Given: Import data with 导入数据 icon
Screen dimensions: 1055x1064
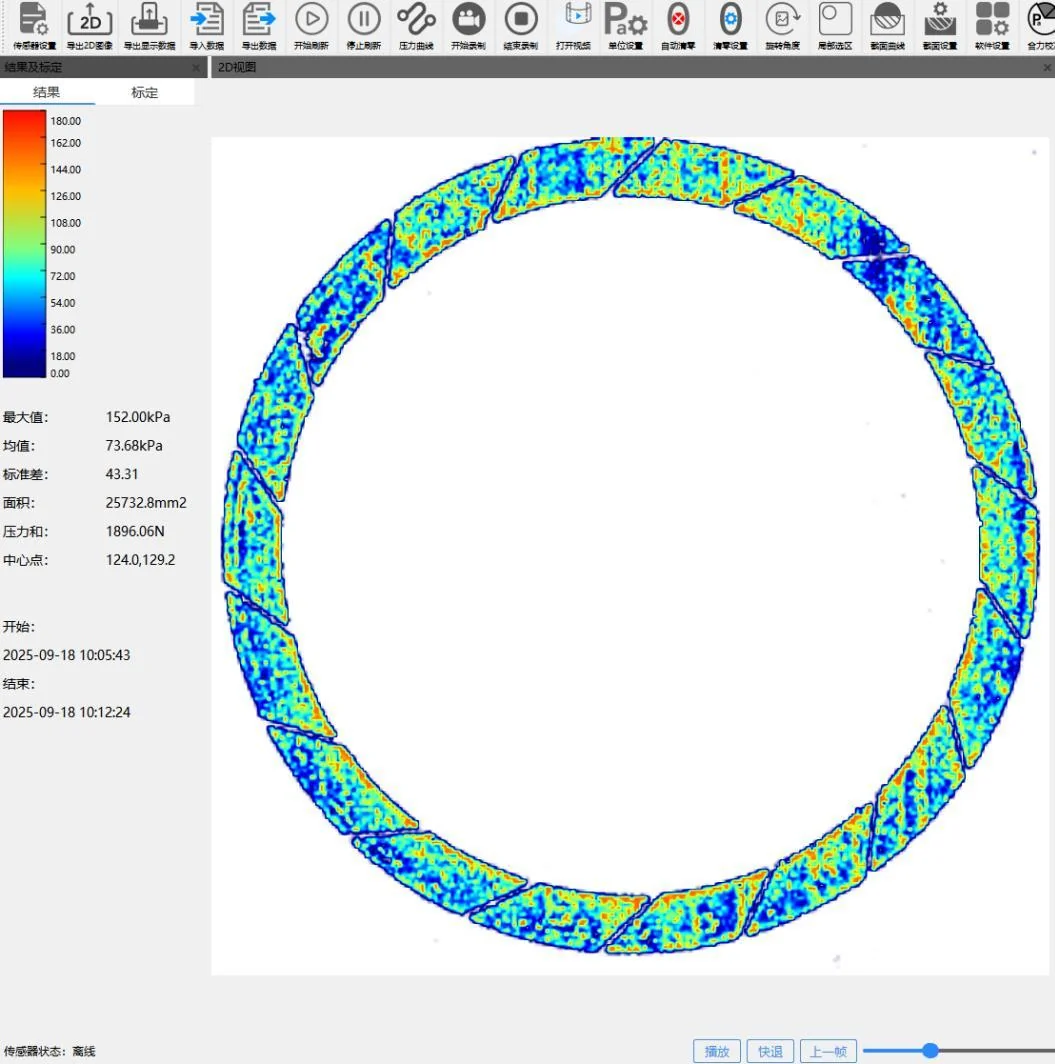Looking at the screenshot, I should 206,26.
